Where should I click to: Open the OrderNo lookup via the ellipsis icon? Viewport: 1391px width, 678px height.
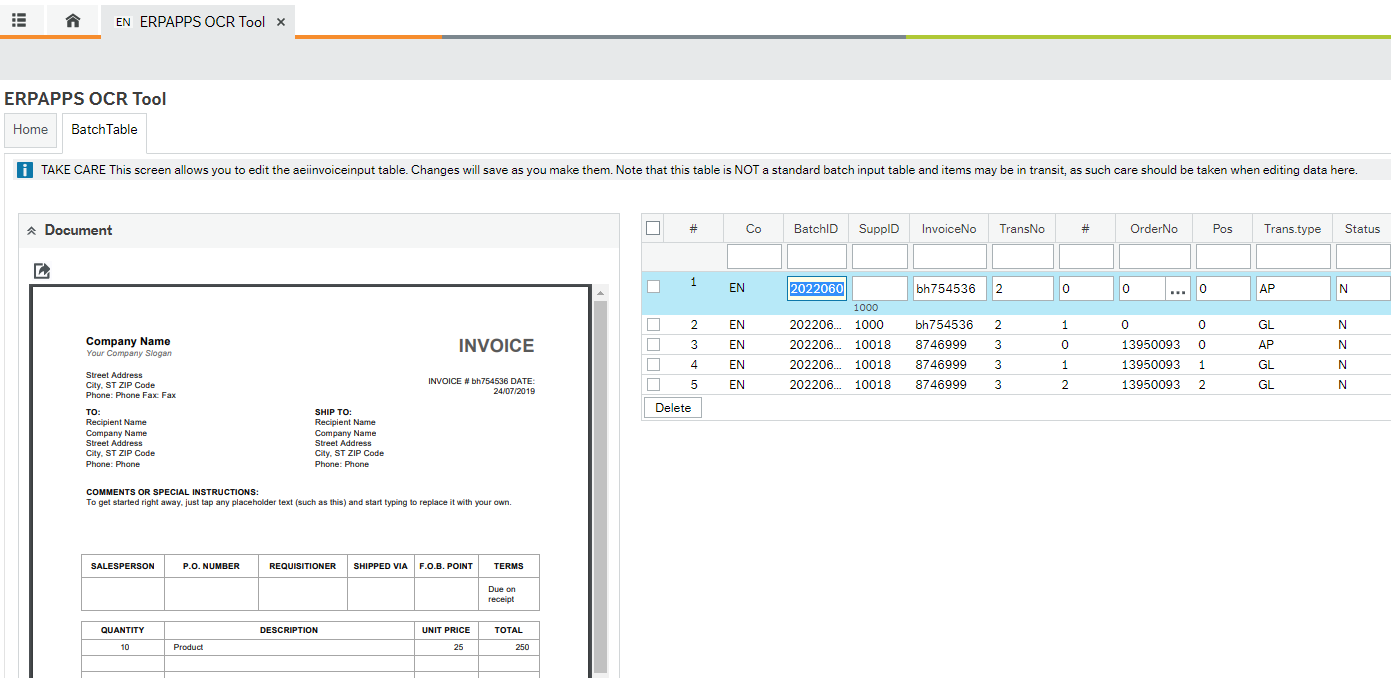(1177, 290)
